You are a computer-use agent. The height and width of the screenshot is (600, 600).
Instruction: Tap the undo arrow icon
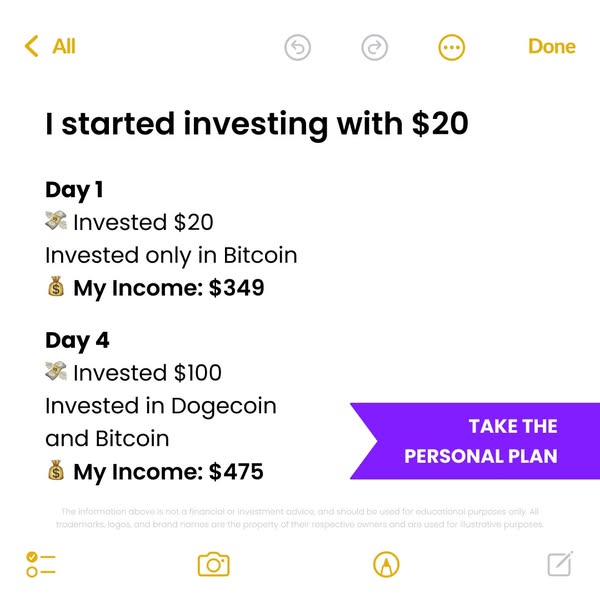297,47
